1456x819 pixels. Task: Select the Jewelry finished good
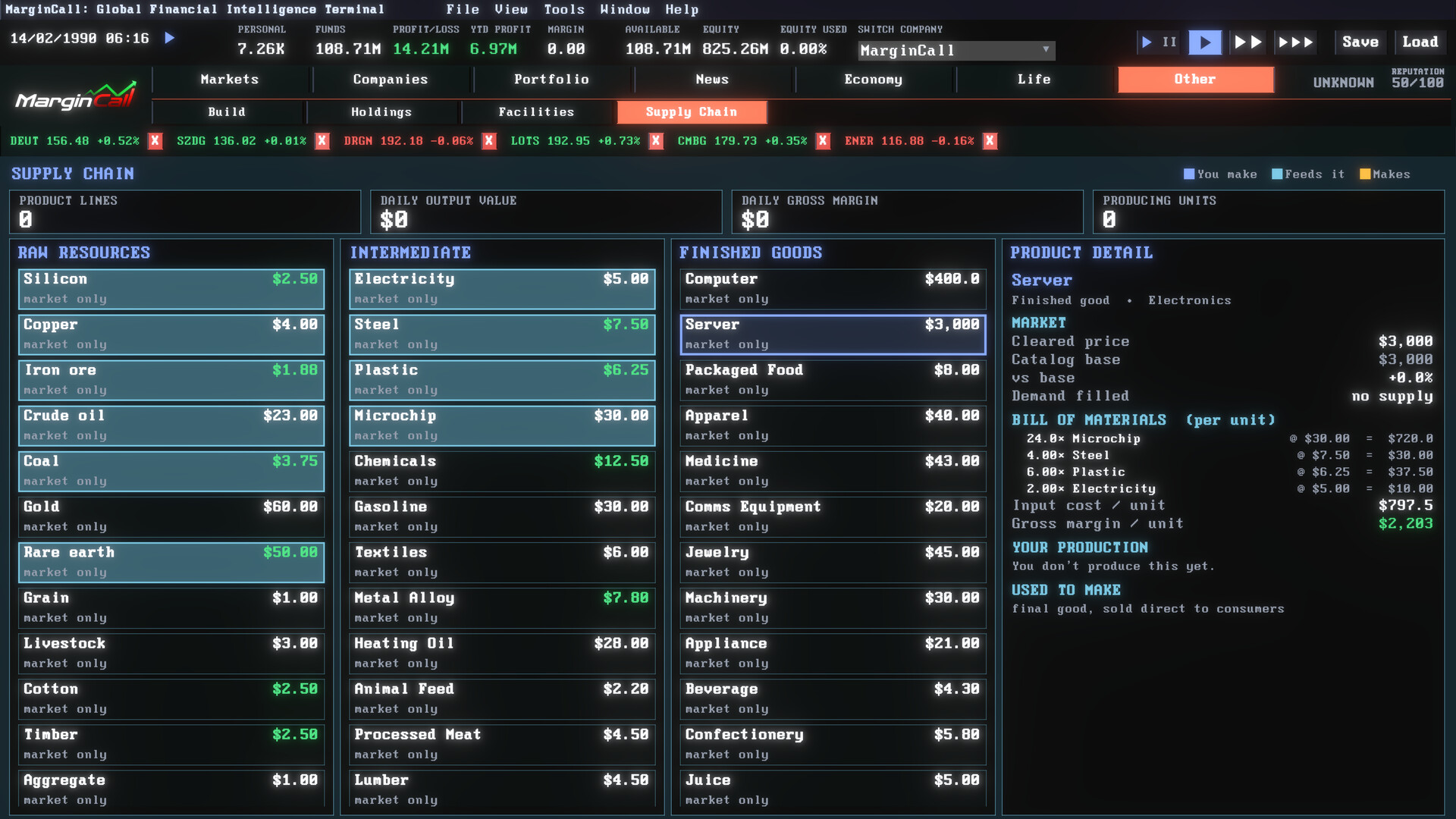pos(833,562)
